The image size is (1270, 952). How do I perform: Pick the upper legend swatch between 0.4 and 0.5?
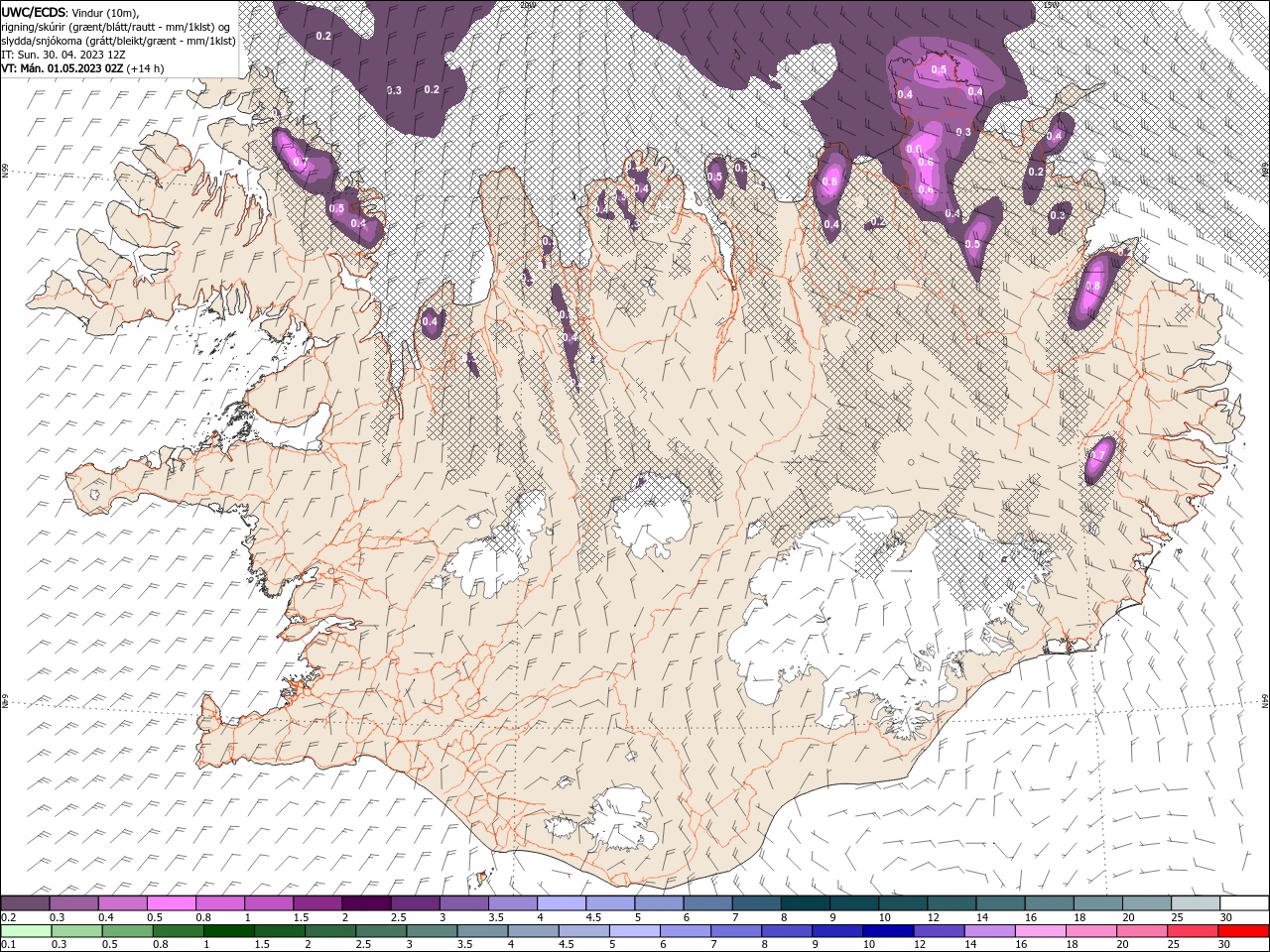click(122, 902)
